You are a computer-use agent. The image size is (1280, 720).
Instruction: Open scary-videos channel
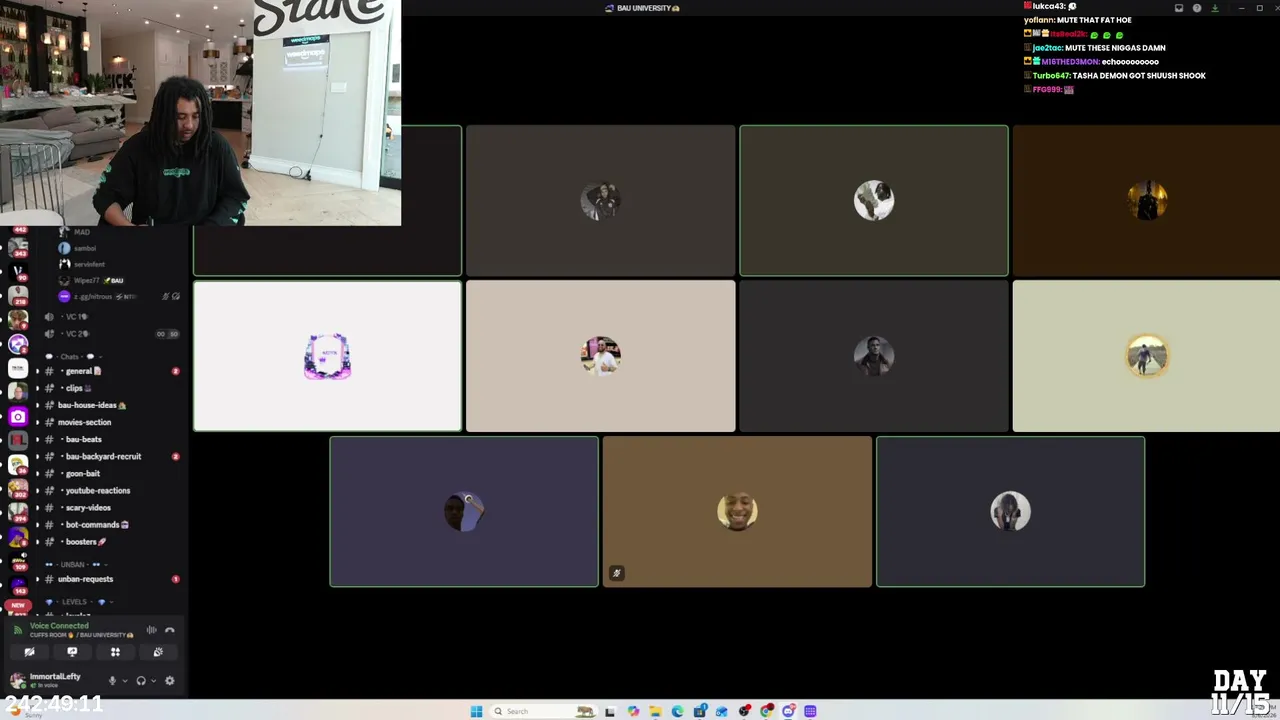pyautogui.click(x=110, y=507)
